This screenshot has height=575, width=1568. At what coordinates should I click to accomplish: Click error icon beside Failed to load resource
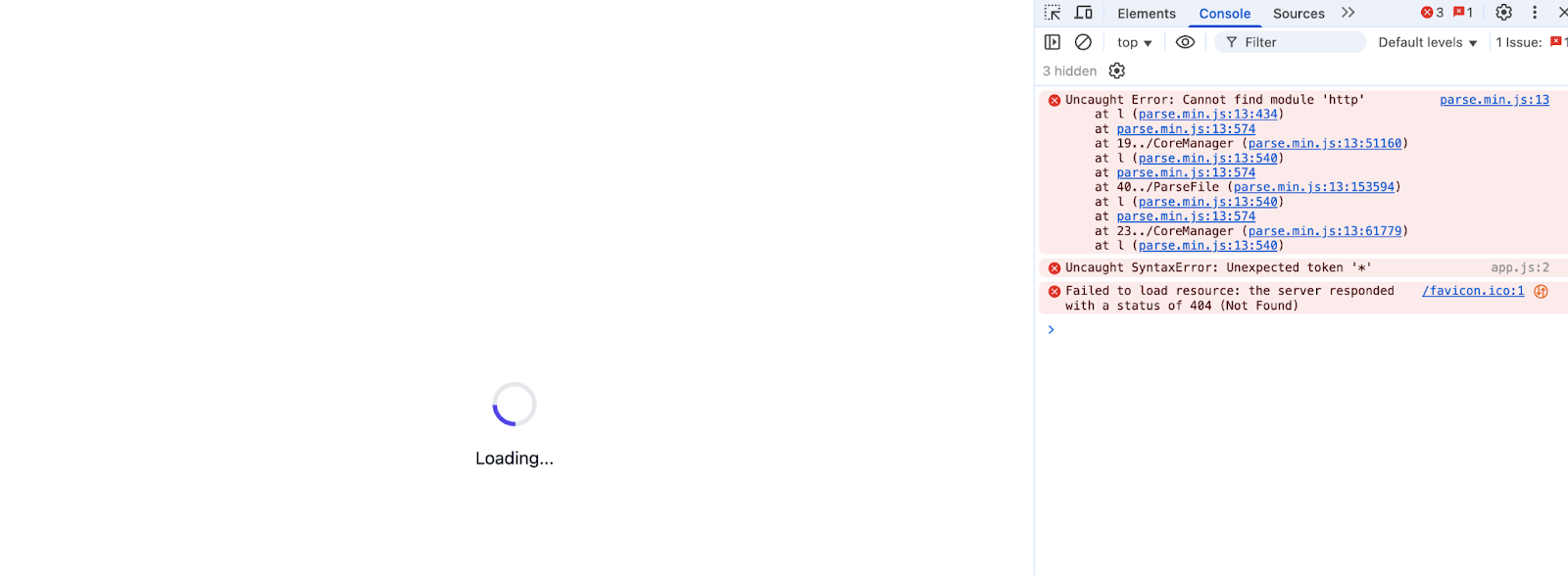pyautogui.click(x=1054, y=291)
